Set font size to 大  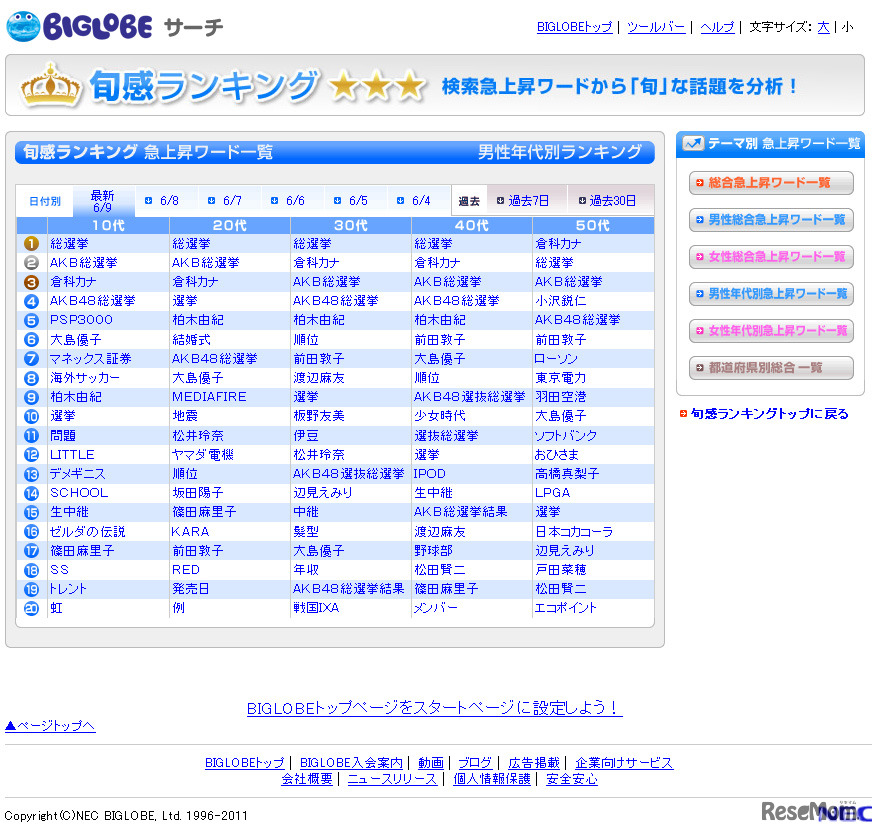[823, 27]
